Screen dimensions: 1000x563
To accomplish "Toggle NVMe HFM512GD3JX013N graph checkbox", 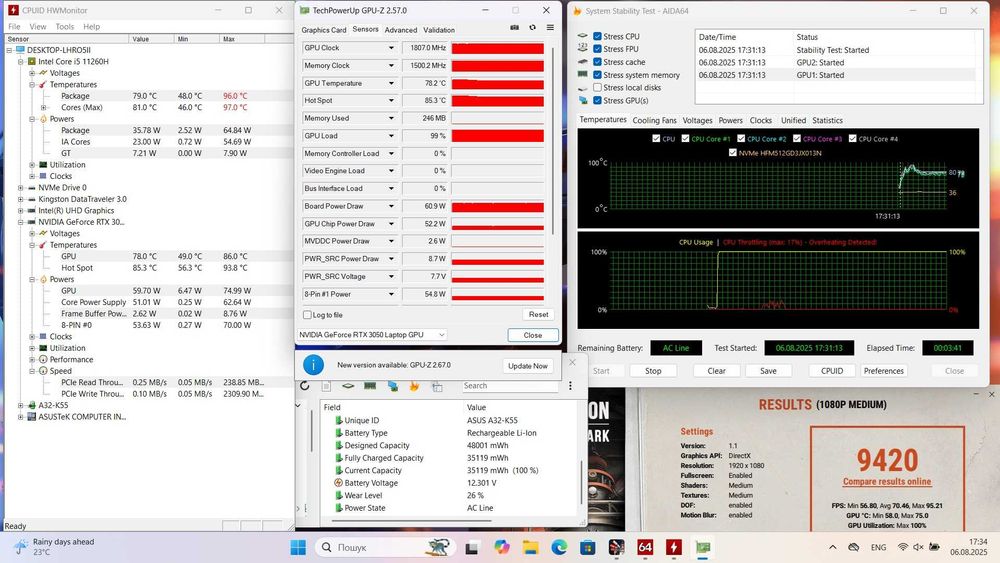I will click(732, 153).
